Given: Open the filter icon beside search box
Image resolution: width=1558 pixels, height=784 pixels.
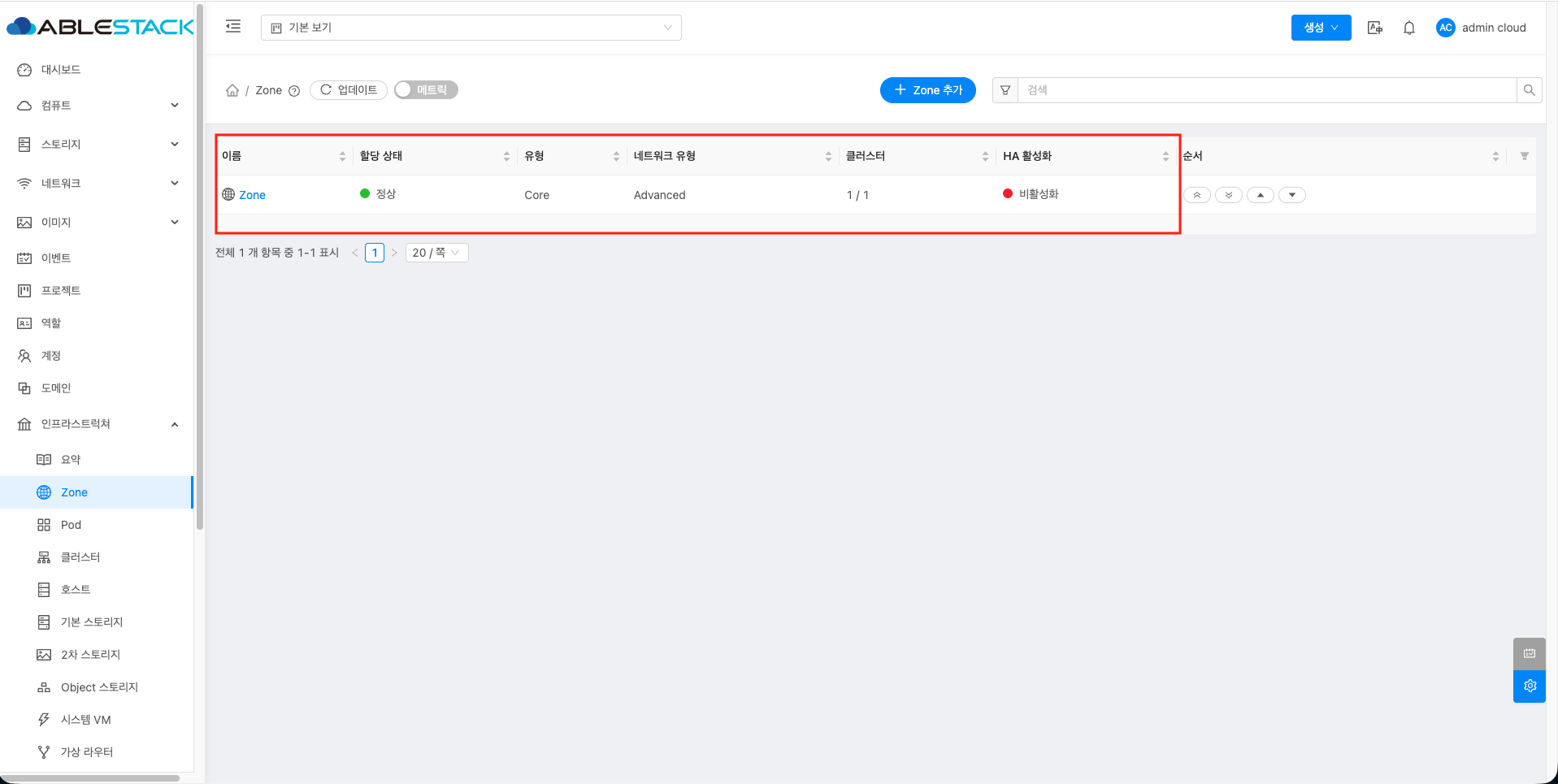Looking at the screenshot, I should [x=1005, y=90].
